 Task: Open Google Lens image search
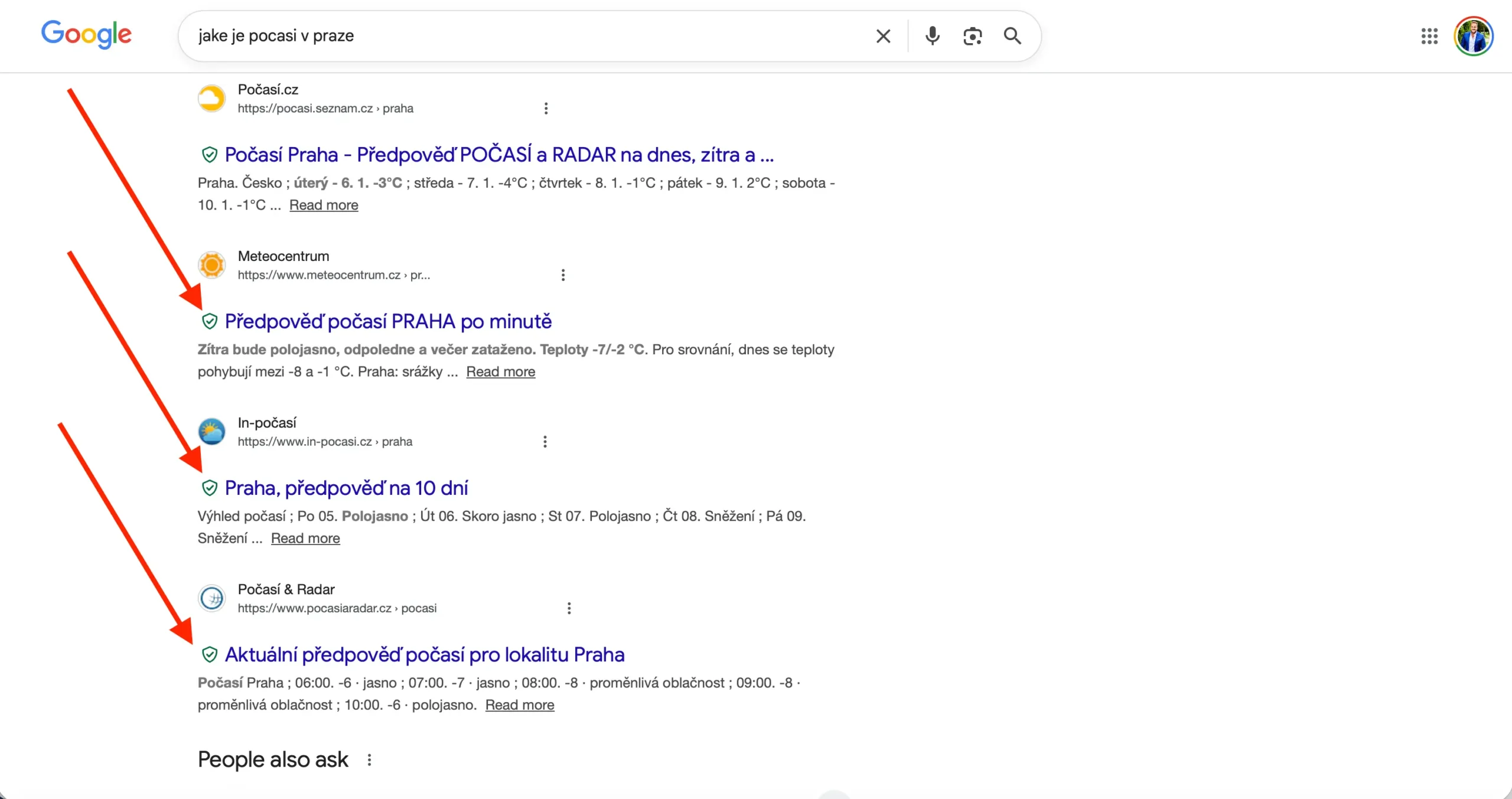pyautogui.click(x=972, y=36)
